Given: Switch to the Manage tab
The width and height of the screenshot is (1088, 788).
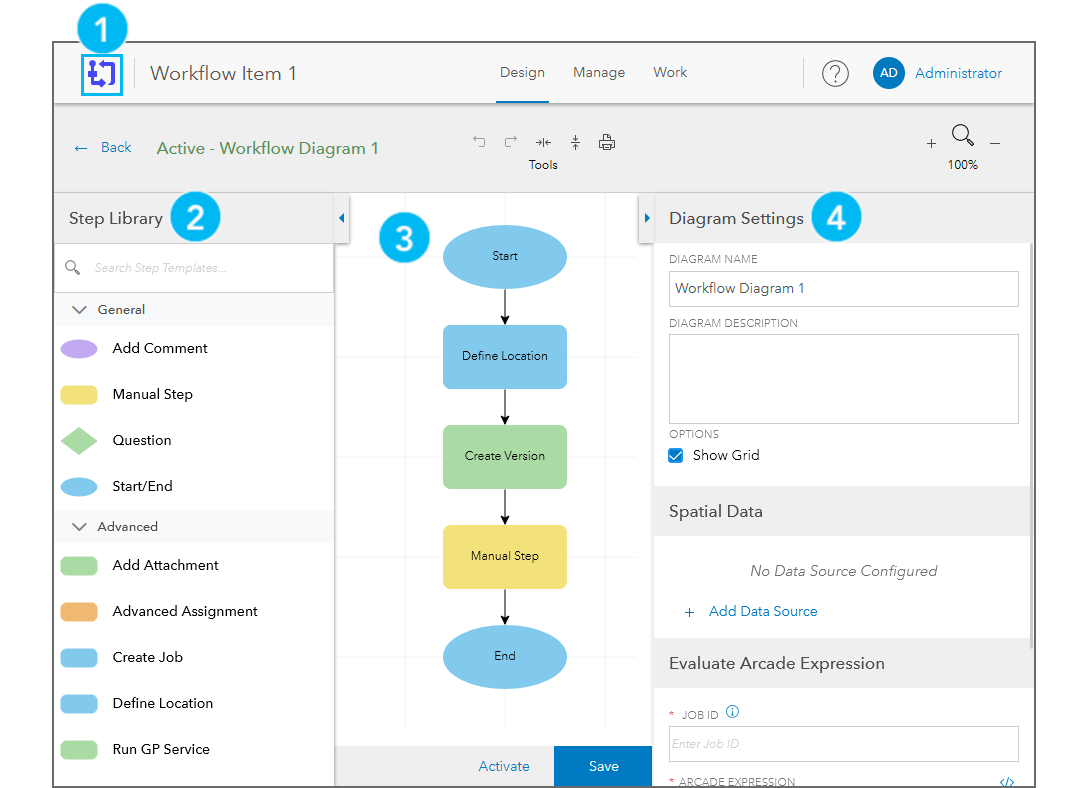Looking at the screenshot, I should click(599, 72).
